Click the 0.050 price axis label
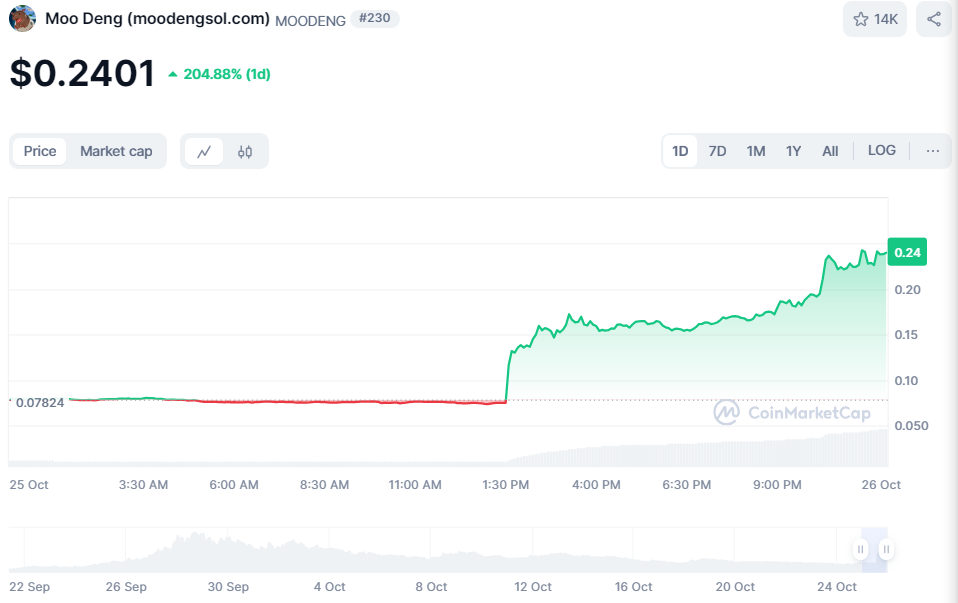This screenshot has width=958, height=603. point(911,426)
